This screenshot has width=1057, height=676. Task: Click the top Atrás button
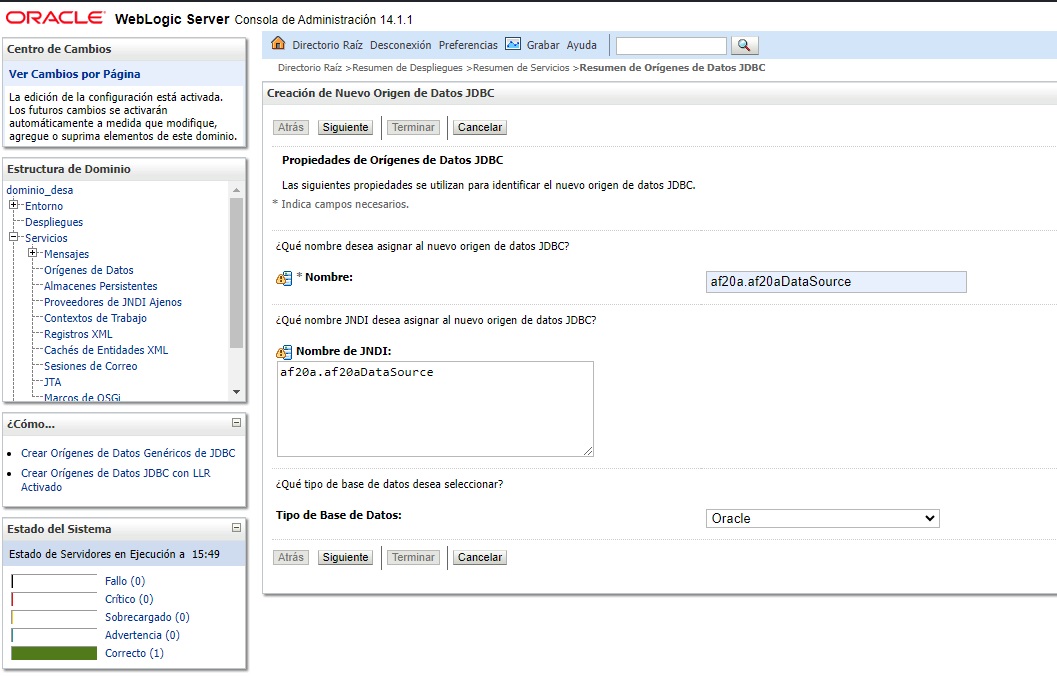291,127
